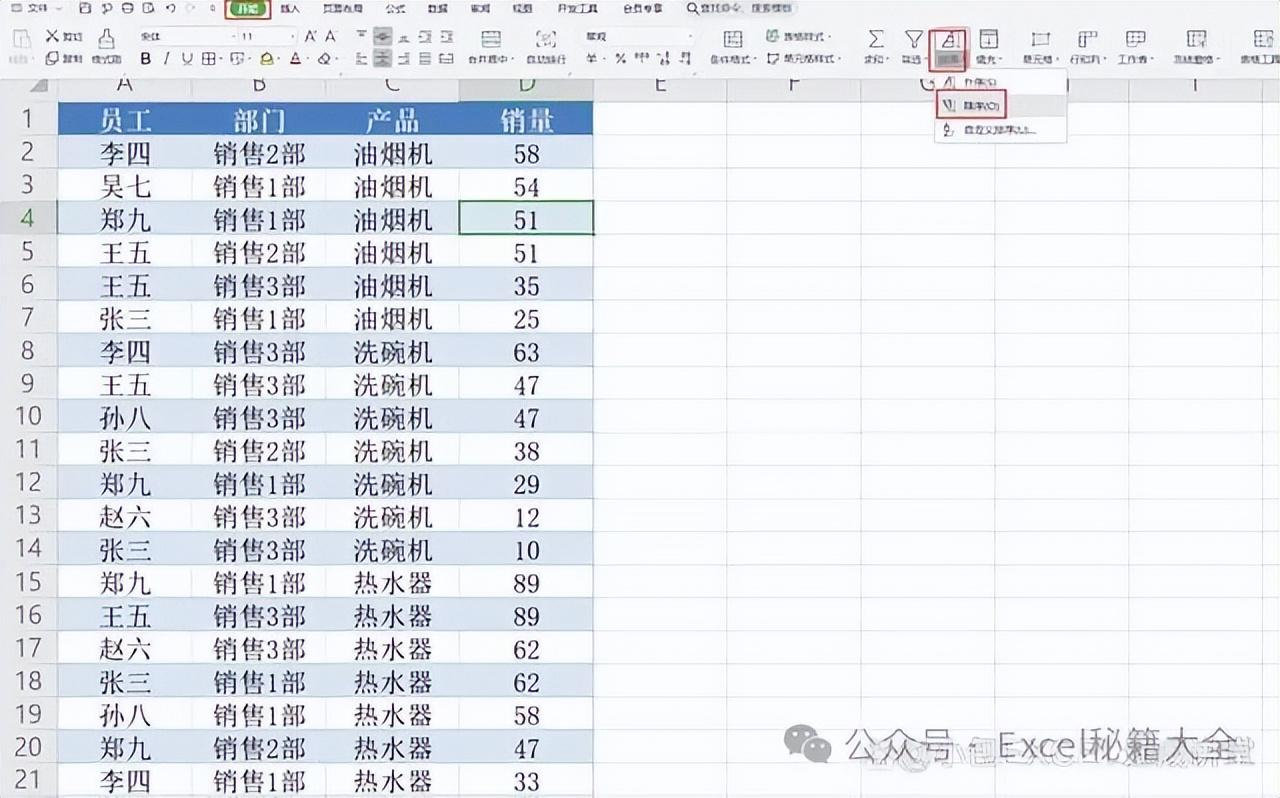
Task: Click the percent style icon
Action: [620, 59]
